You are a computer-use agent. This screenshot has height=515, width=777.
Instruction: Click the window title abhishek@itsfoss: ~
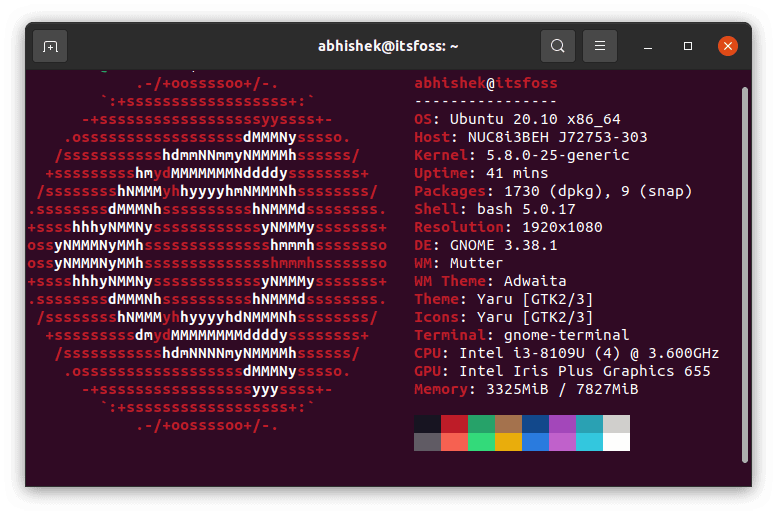[388, 46]
